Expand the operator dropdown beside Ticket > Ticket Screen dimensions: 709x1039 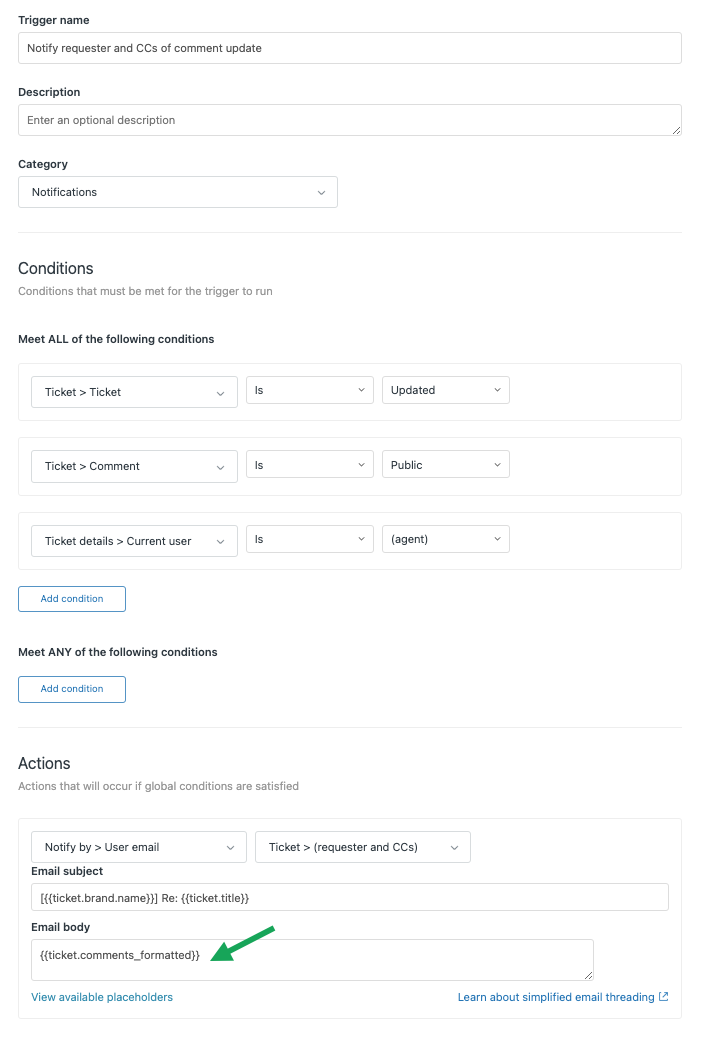[x=310, y=391]
